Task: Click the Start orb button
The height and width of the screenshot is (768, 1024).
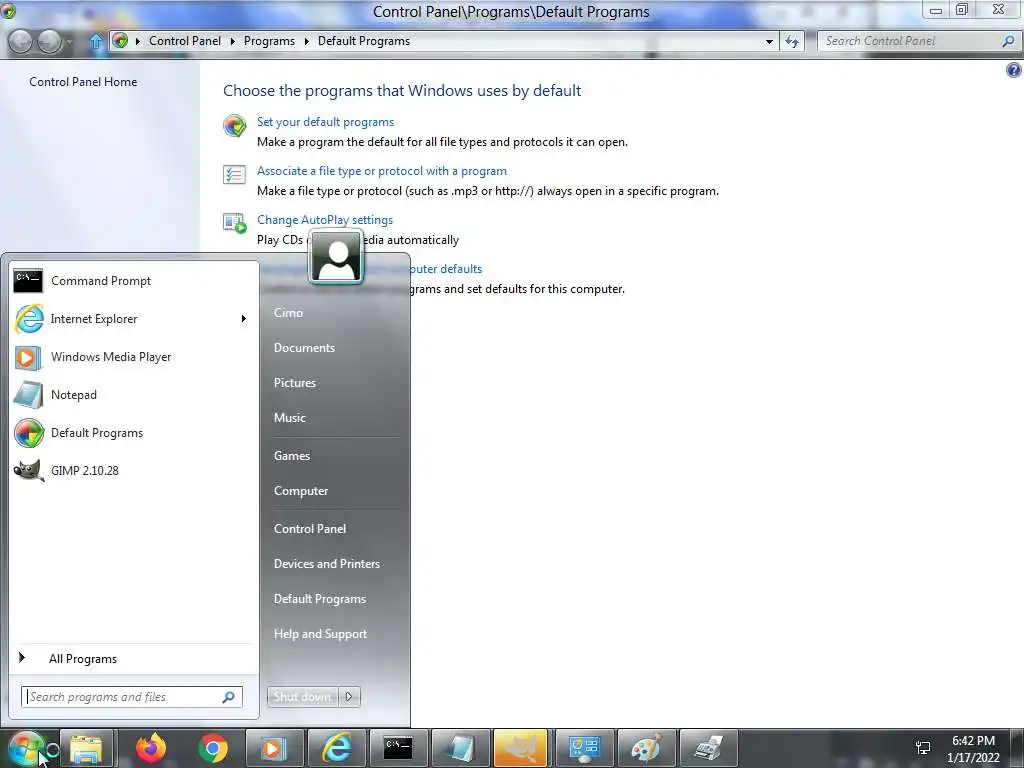Action: tap(27, 748)
